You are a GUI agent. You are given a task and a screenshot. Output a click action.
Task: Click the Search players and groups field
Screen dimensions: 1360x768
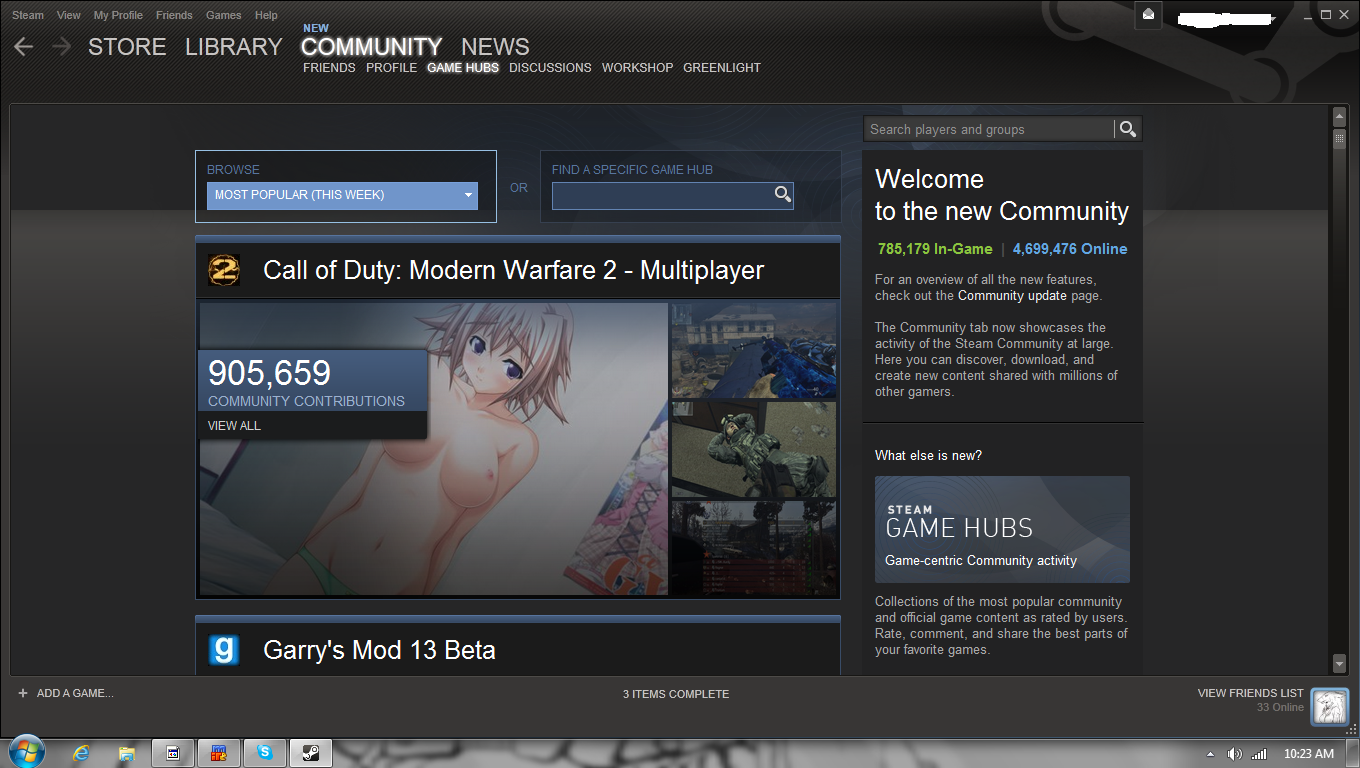988,129
